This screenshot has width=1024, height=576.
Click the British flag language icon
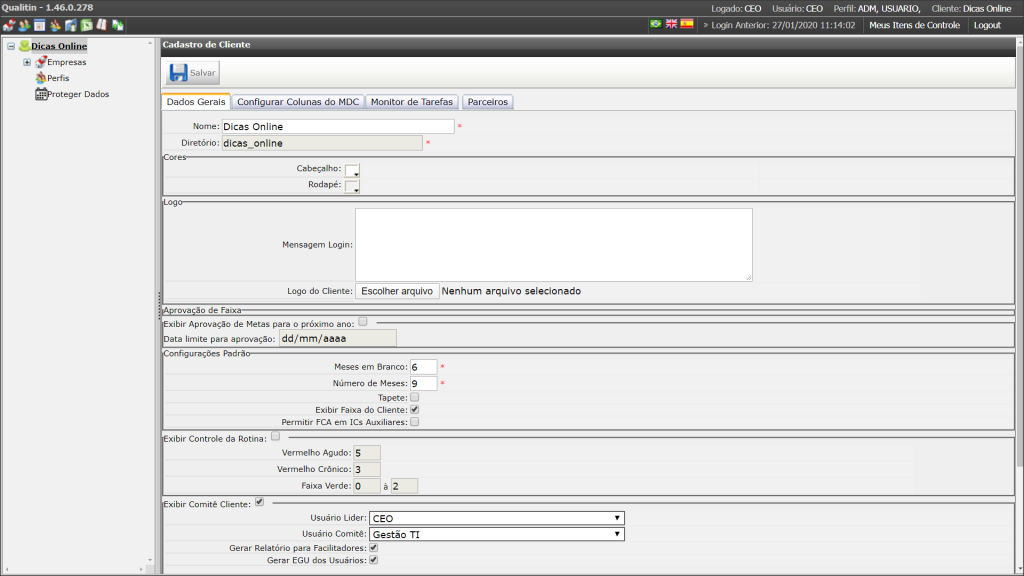[x=671, y=24]
